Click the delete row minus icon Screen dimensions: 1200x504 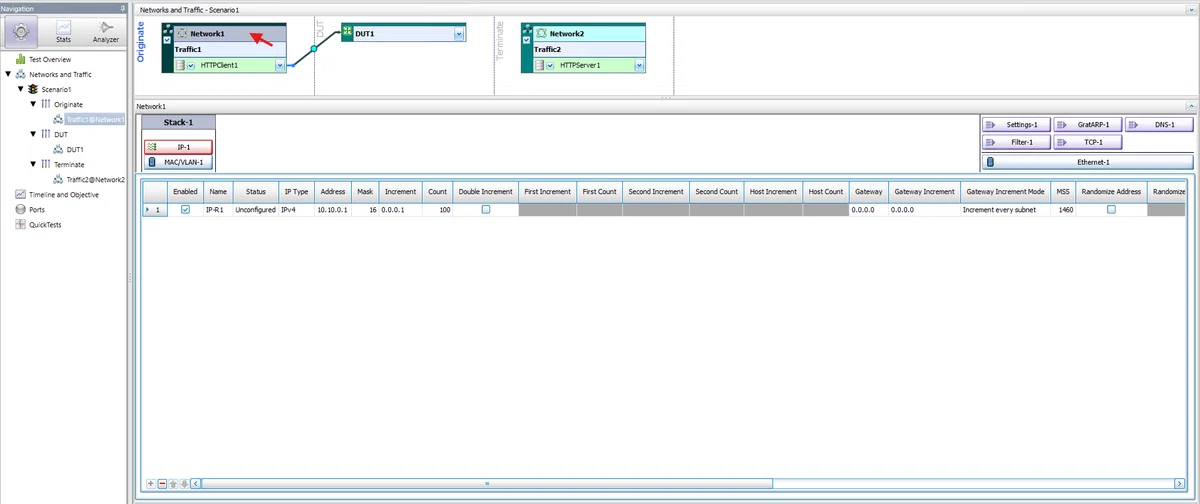[162, 483]
